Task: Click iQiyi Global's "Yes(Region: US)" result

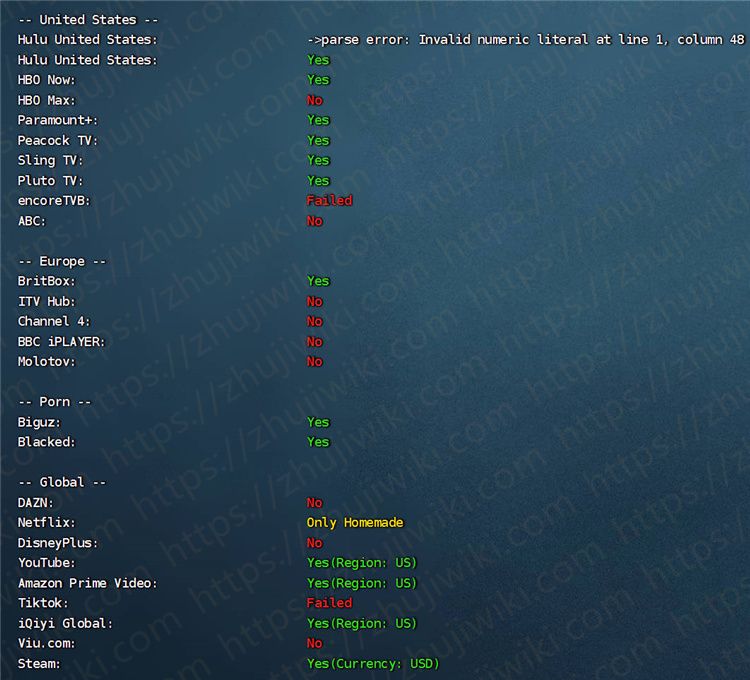Action: pos(362,624)
